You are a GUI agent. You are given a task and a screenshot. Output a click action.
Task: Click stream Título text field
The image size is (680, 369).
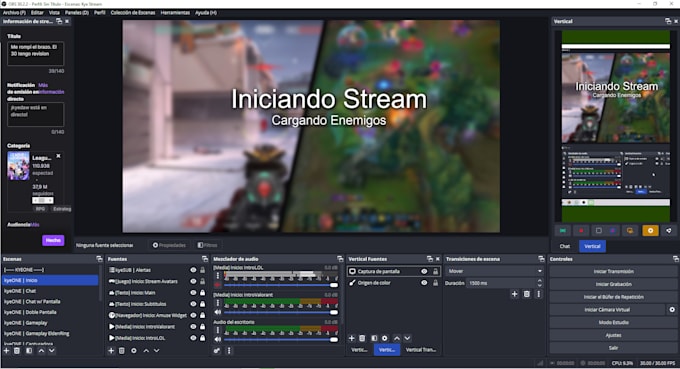click(36, 53)
